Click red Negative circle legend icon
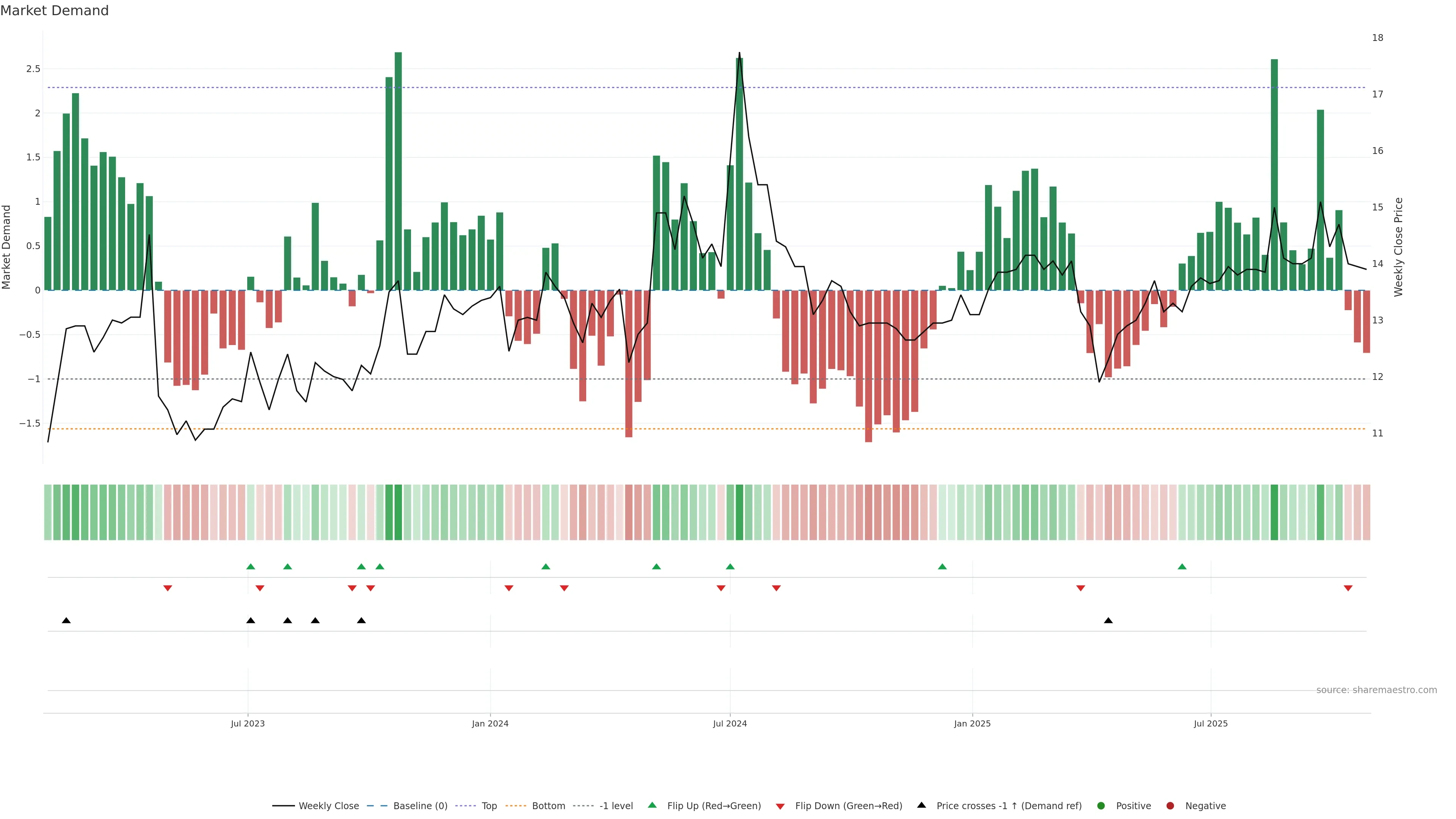This screenshot has height=819, width=1456. (x=1170, y=805)
